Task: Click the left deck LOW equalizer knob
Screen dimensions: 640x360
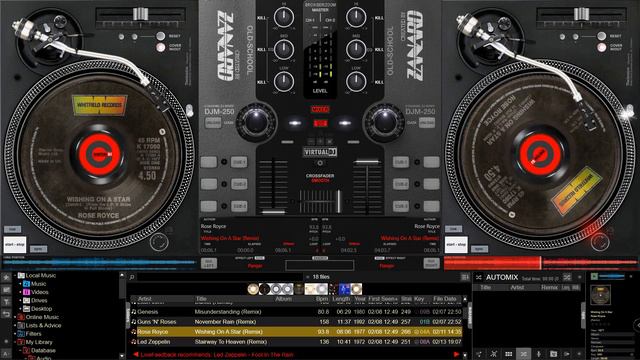Action: [284, 82]
